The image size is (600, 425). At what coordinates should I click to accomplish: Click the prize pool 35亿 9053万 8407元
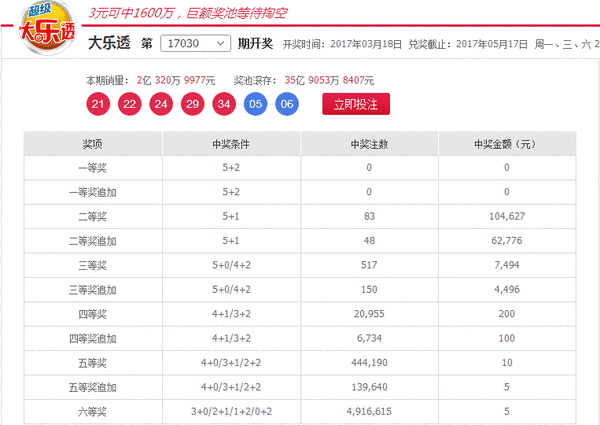pos(329,80)
